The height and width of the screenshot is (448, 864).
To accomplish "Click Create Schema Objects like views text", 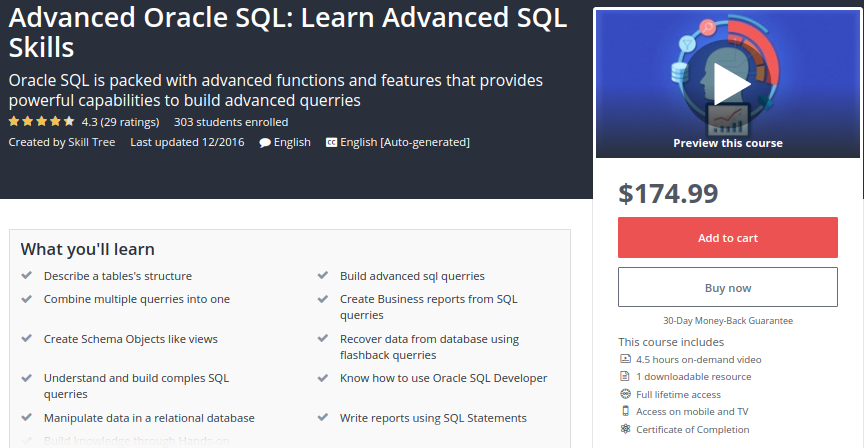I will click(x=131, y=339).
